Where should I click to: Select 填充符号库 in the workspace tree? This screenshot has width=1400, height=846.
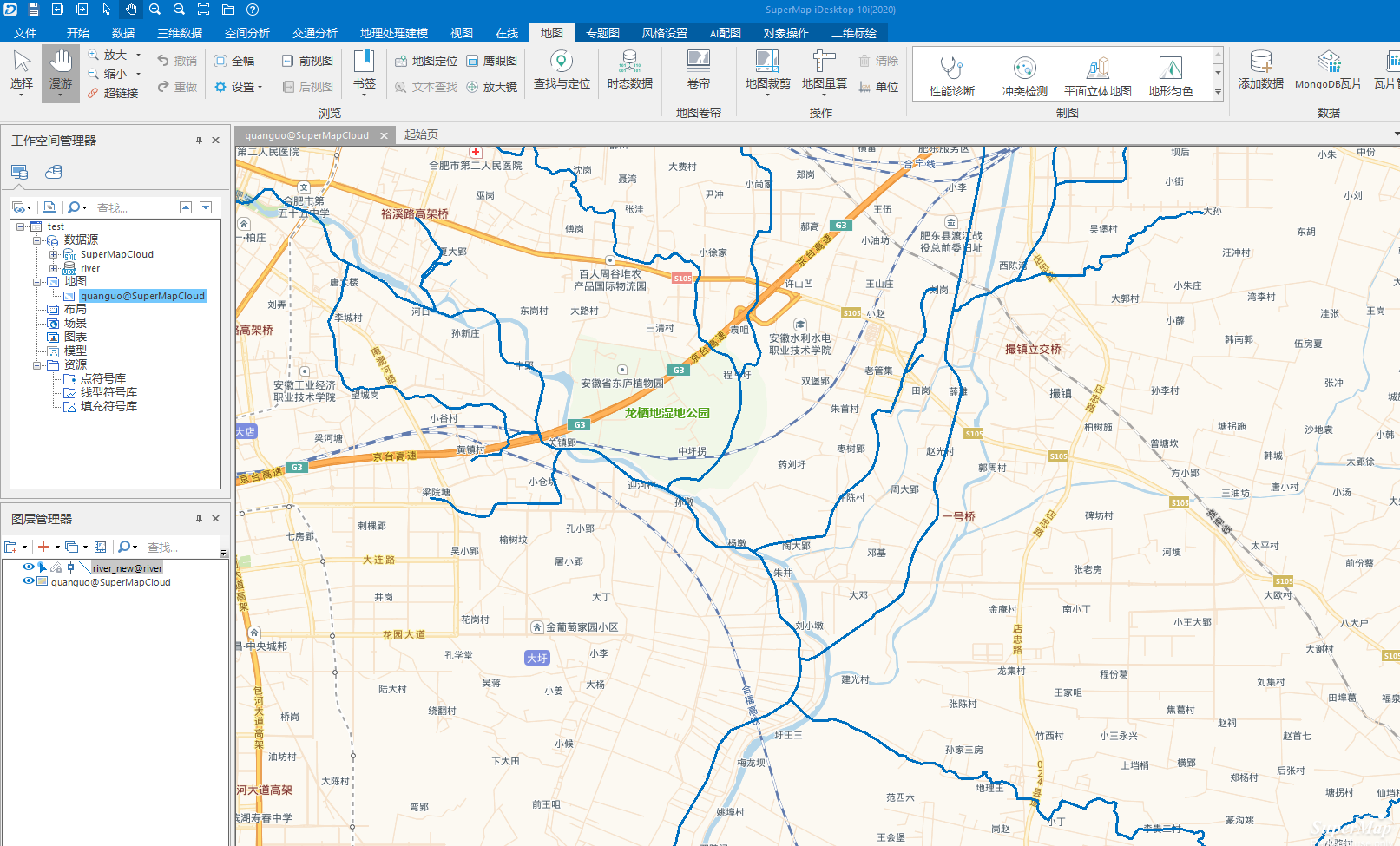(108, 406)
